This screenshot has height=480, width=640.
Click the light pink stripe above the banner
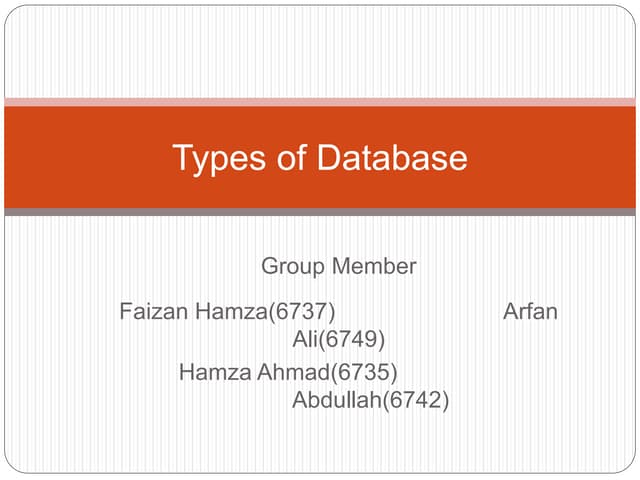320,102
